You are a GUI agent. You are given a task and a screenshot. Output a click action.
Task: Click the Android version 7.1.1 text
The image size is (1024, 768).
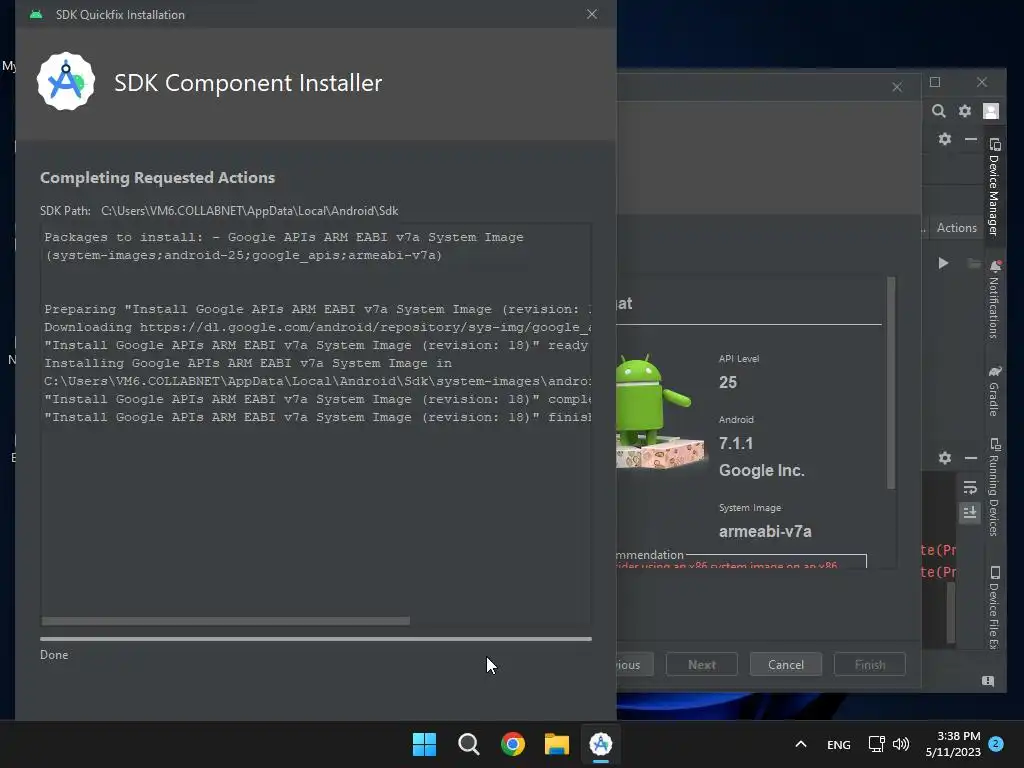736,443
